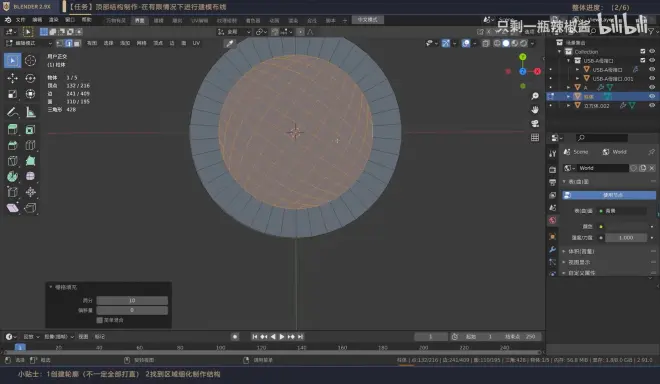Select the Poly Build tool

tap(30, 161)
